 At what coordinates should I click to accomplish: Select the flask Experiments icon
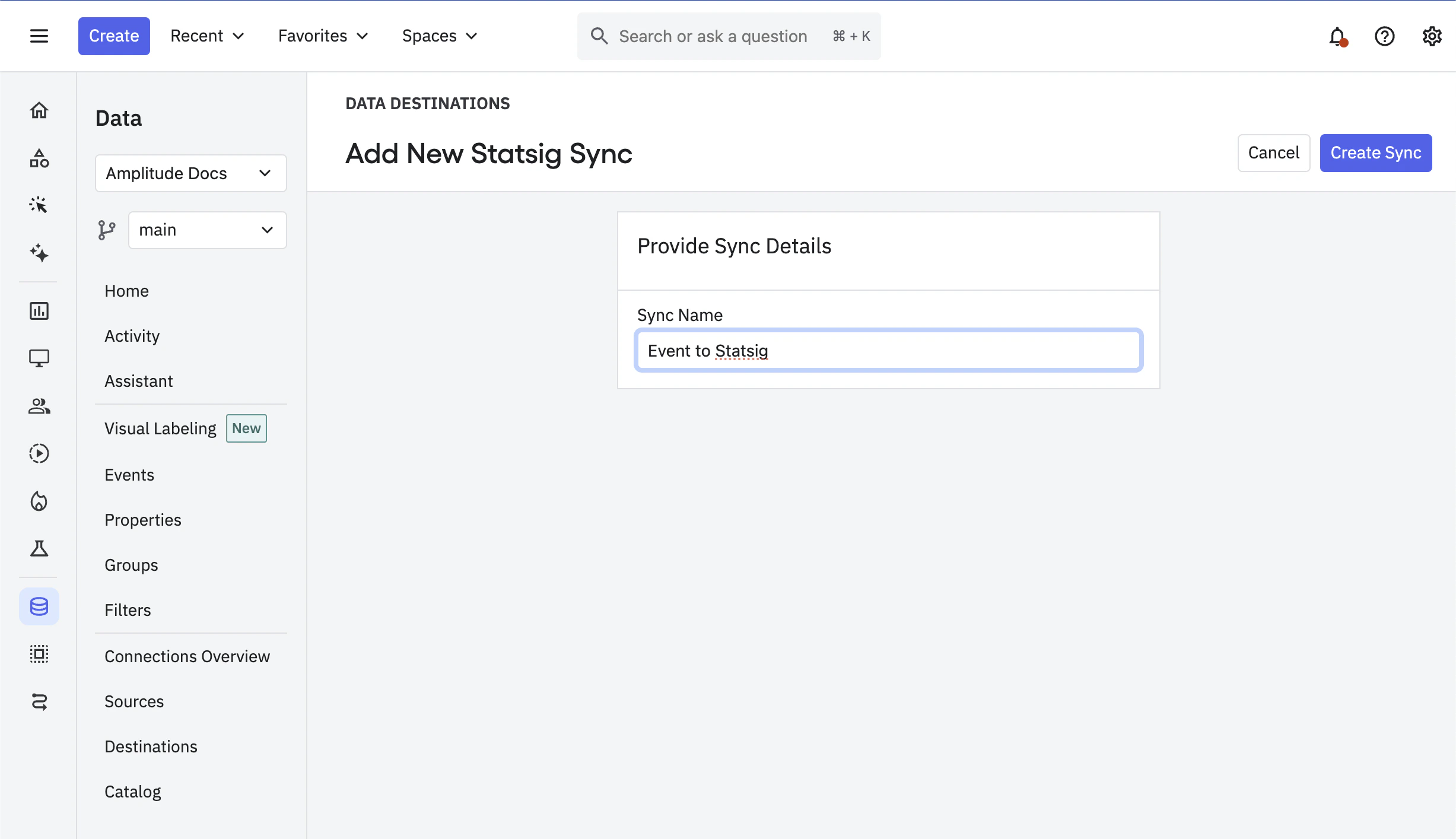[x=39, y=549]
